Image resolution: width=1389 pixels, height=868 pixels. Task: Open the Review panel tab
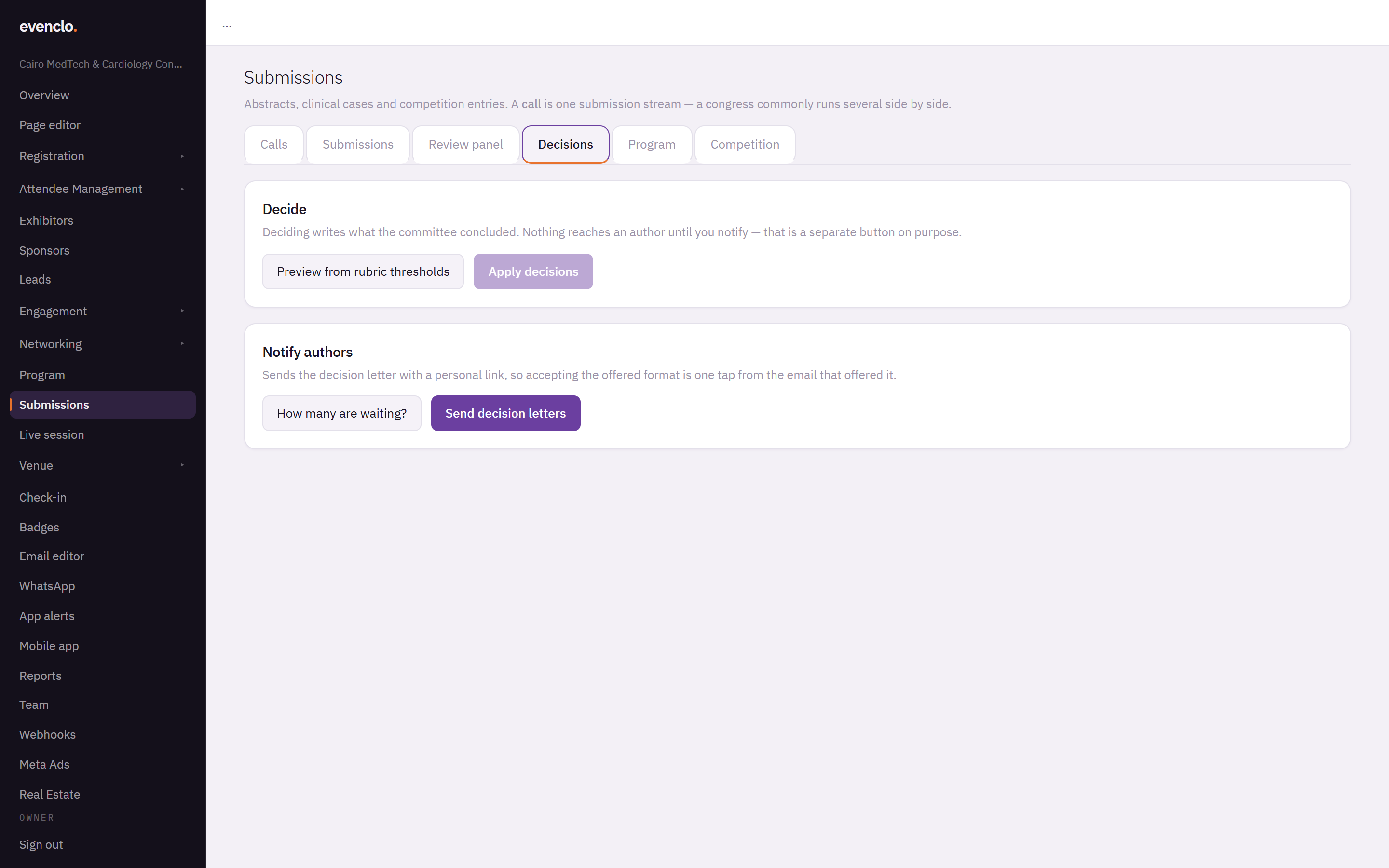(465, 145)
